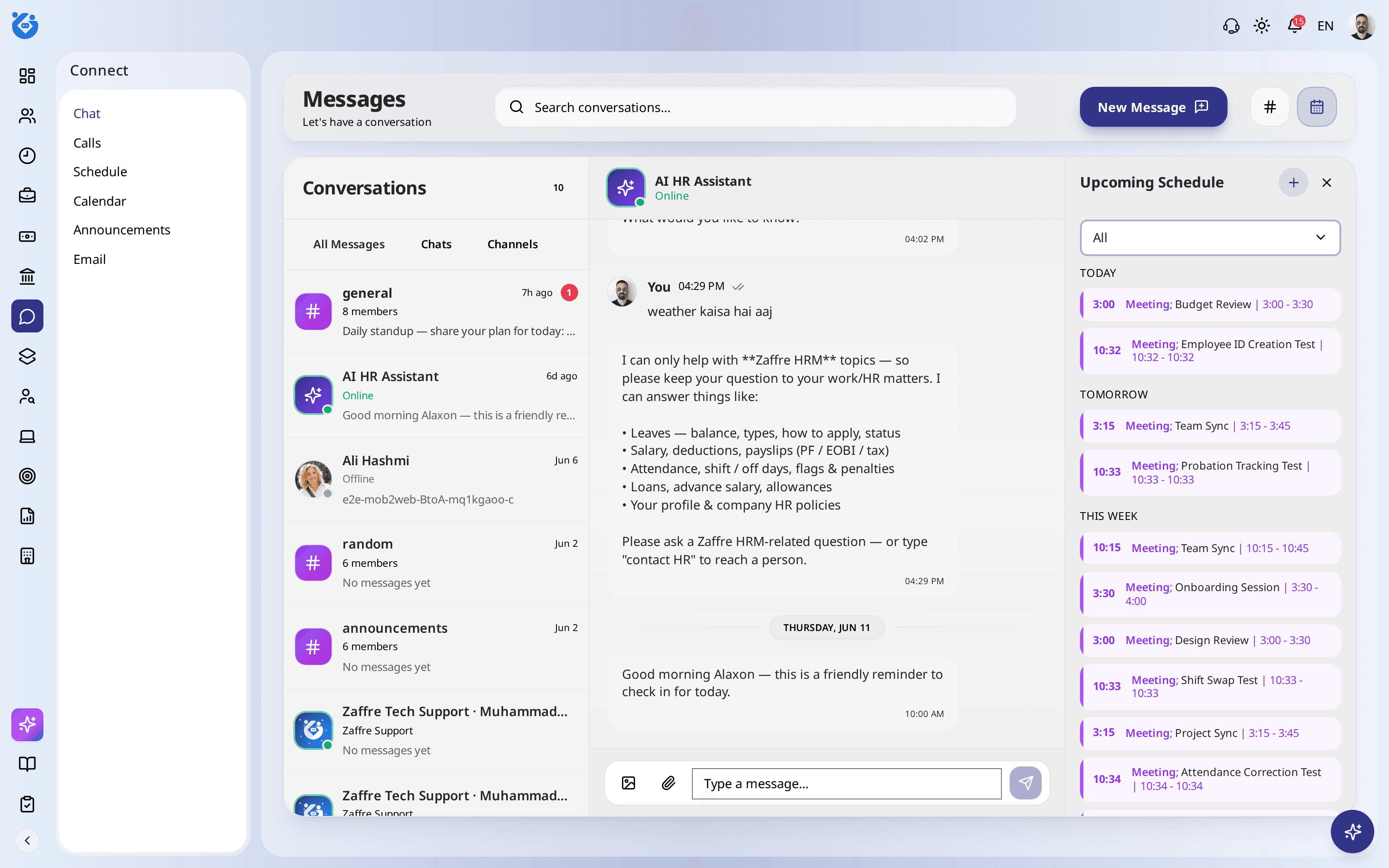Select Email in the Connect menu
1389x868 pixels.
pos(89,259)
